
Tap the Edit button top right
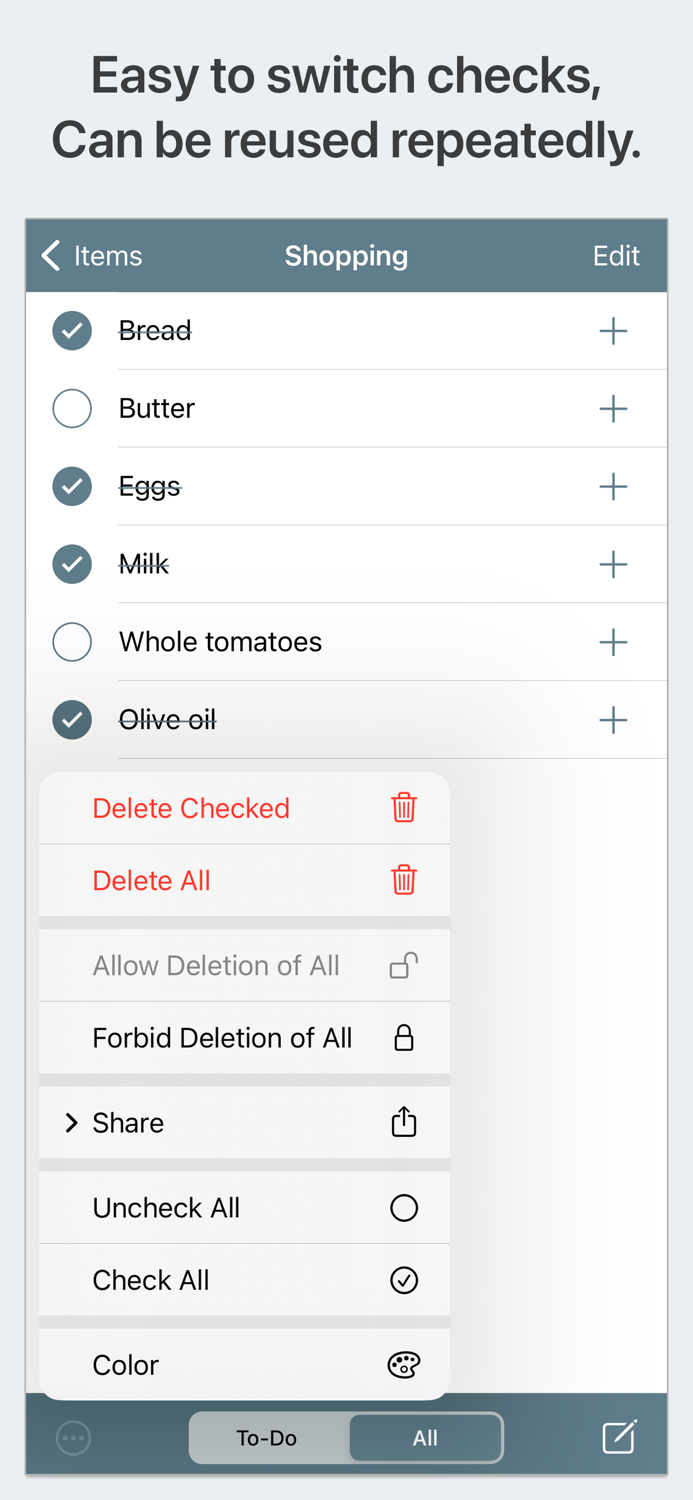616,256
